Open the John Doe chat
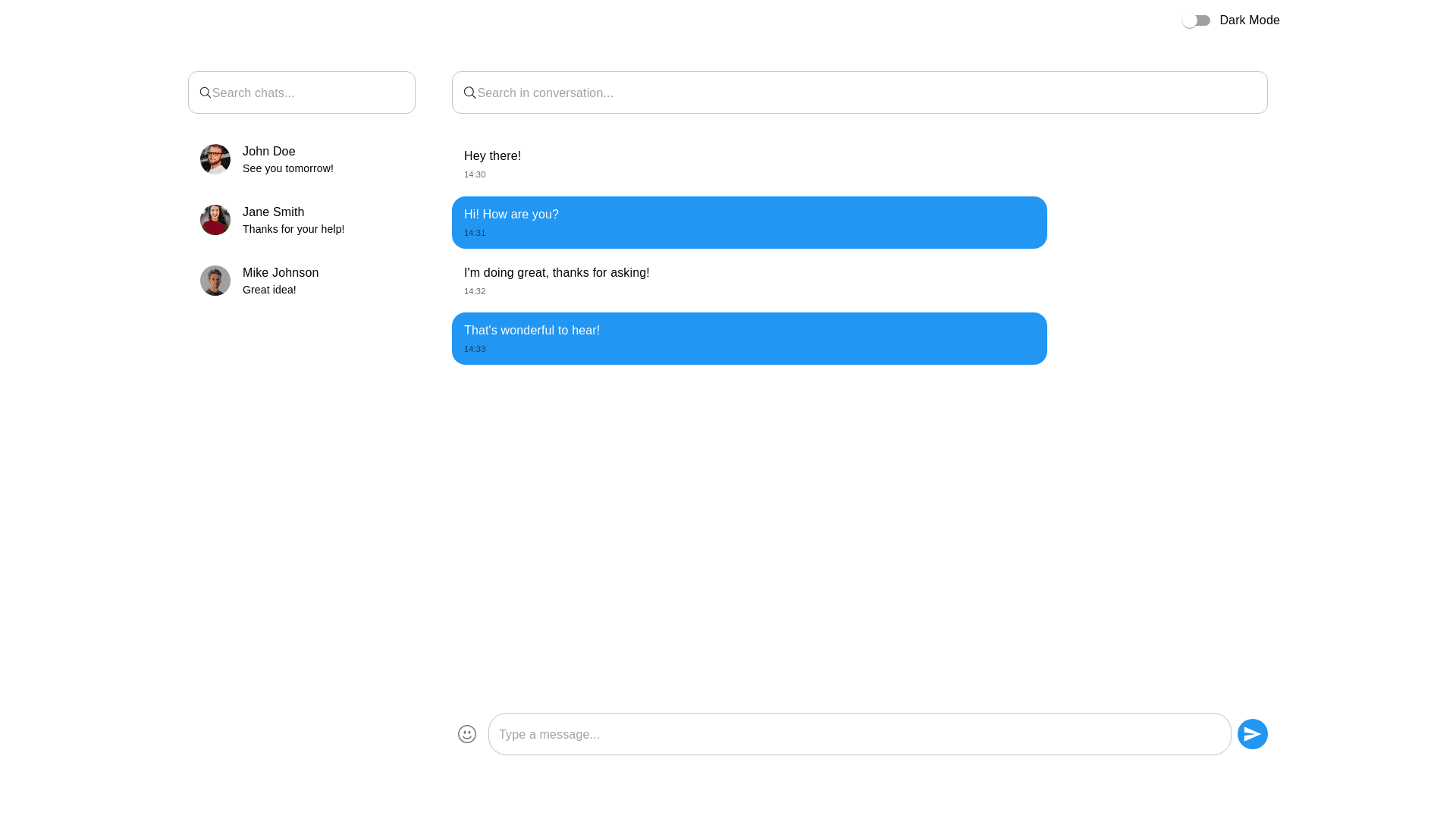The width and height of the screenshot is (1456, 819). point(269,152)
